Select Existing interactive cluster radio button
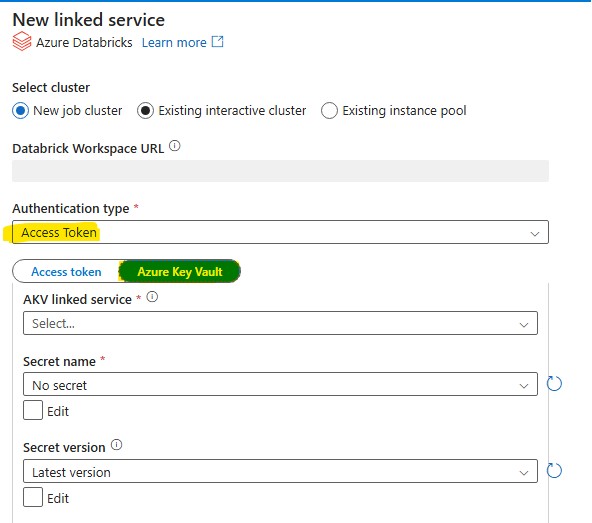 point(145,111)
